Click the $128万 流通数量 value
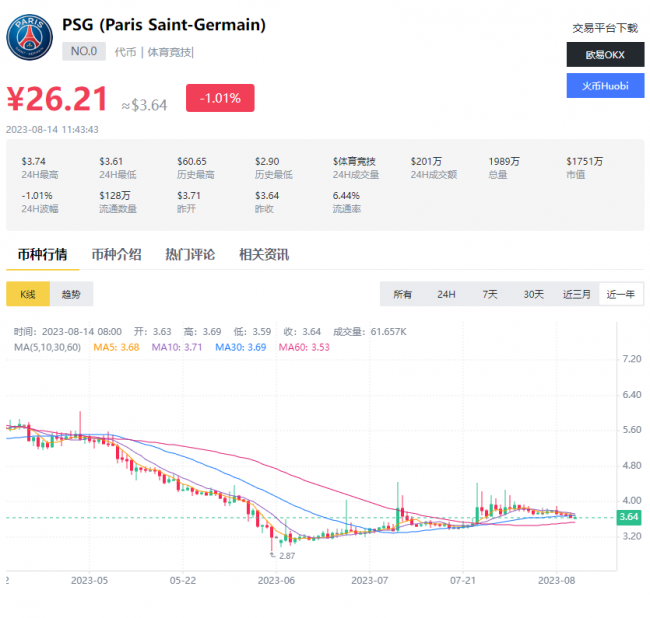Image resolution: width=650 pixels, height=618 pixels. pos(115,195)
